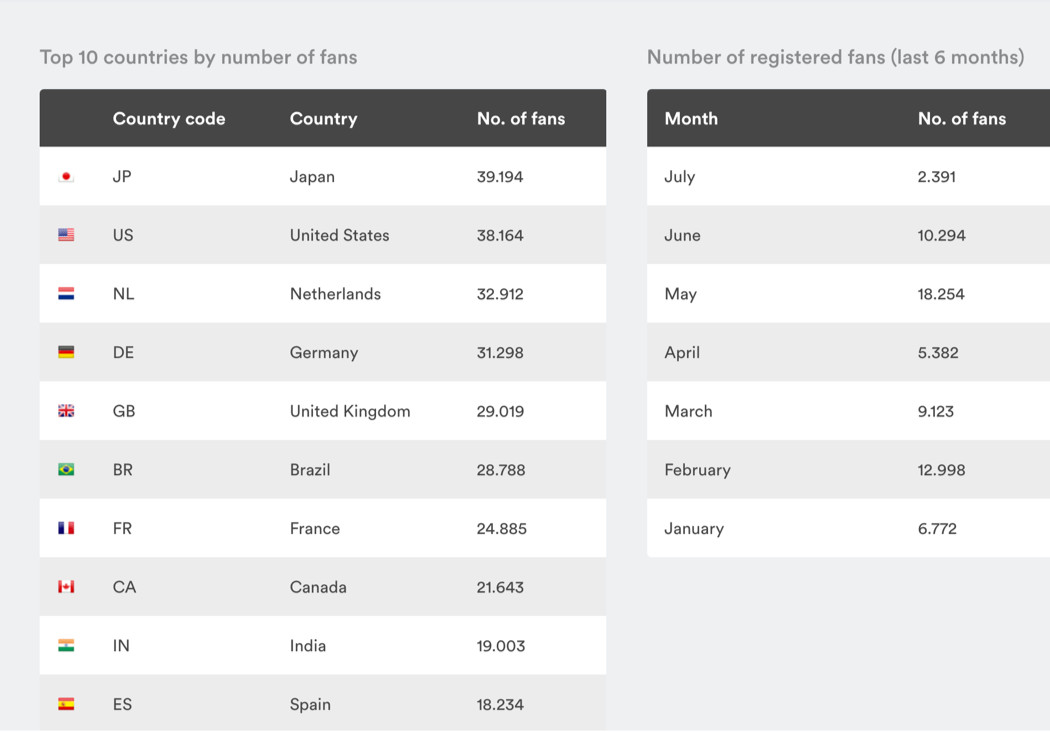Click May's fan count 18.254
The image size is (1050, 732).
click(941, 294)
